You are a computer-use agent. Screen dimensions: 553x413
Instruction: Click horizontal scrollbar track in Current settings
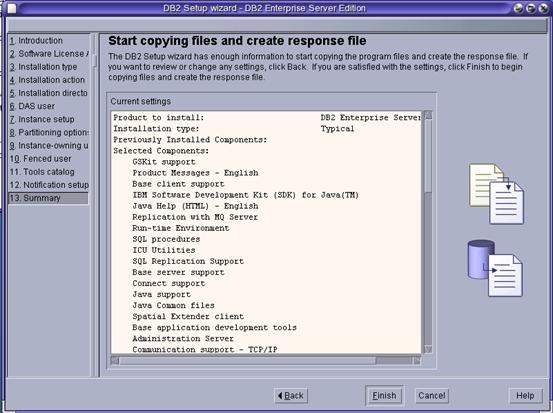point(394,360)
